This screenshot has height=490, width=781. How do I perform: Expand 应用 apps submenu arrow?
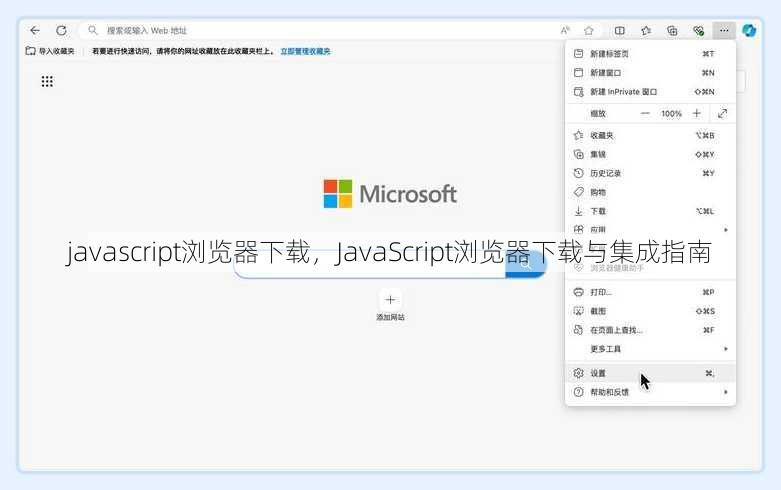(x=726, y=230)
